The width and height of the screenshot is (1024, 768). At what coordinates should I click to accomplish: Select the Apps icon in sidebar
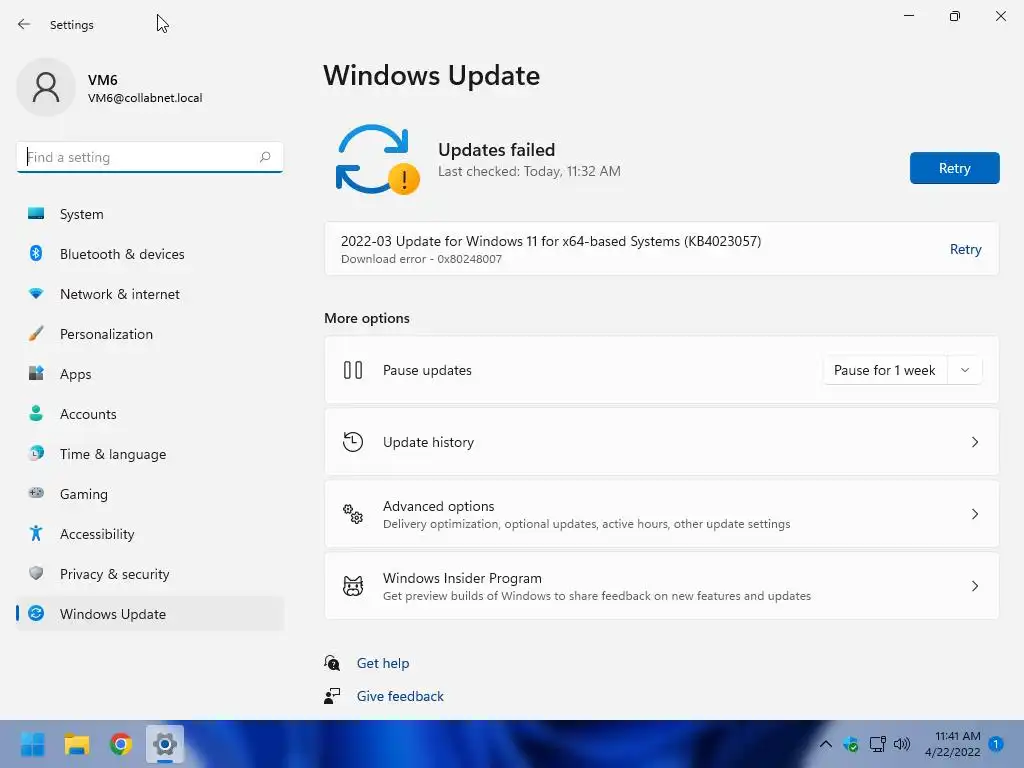pyautogui.click(x=36, y=374)
